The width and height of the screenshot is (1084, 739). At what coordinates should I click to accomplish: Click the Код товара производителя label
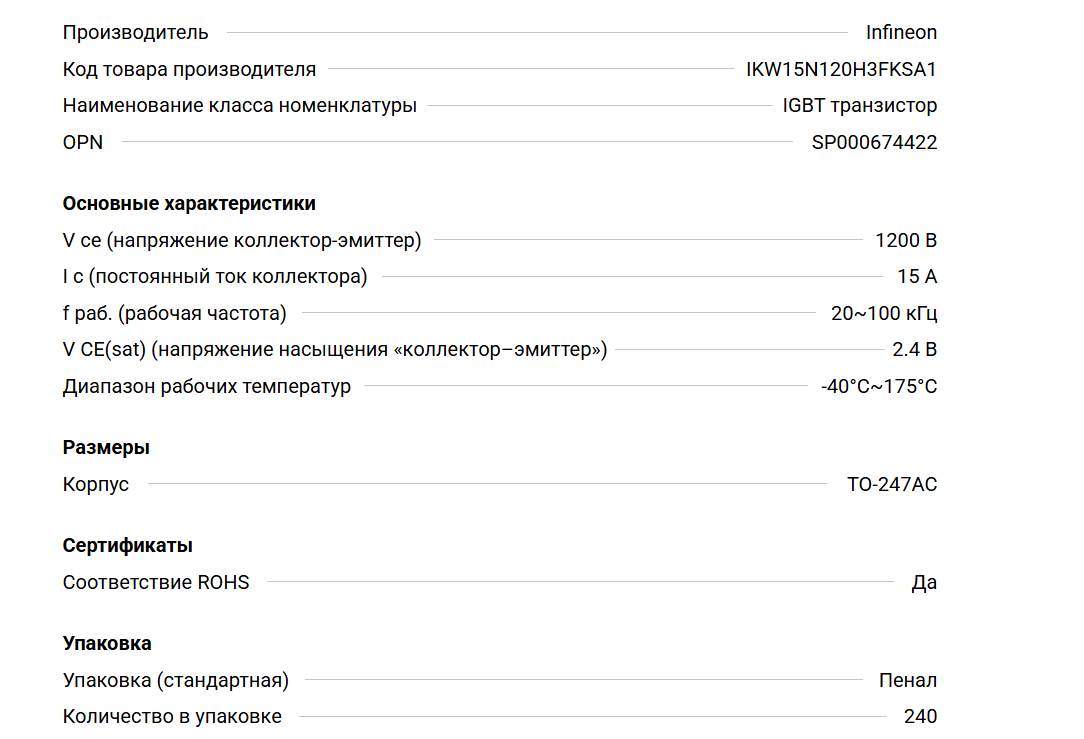click(189, 69)
